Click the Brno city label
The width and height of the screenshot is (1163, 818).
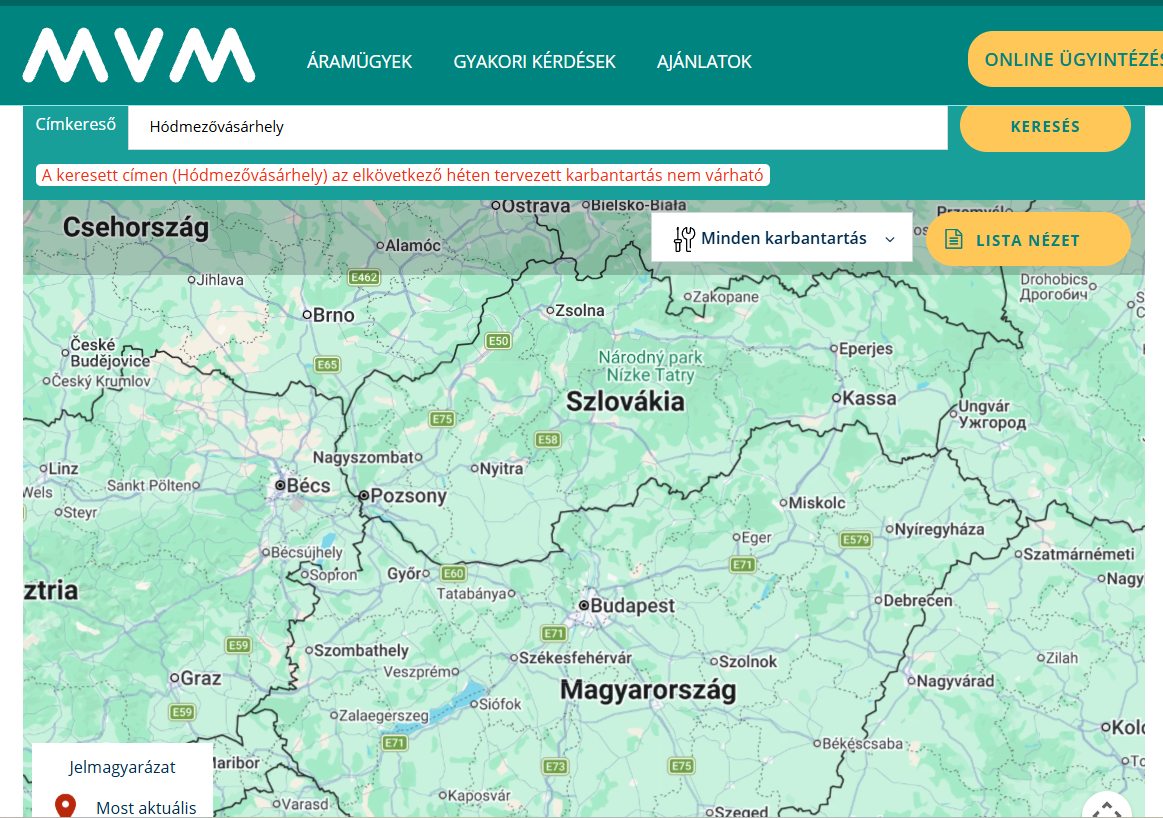point(333,315)
